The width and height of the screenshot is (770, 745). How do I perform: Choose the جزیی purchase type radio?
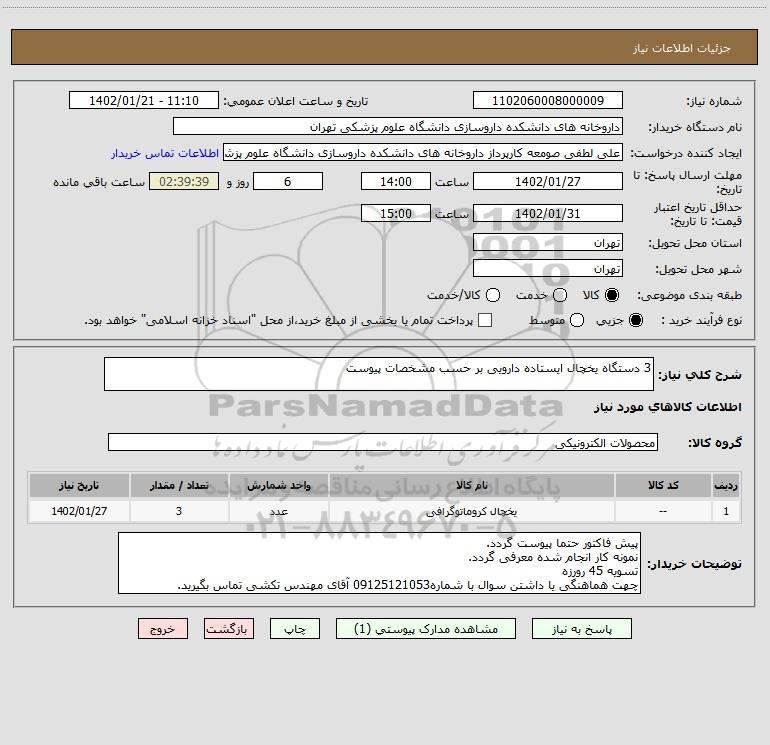(636, 320)
